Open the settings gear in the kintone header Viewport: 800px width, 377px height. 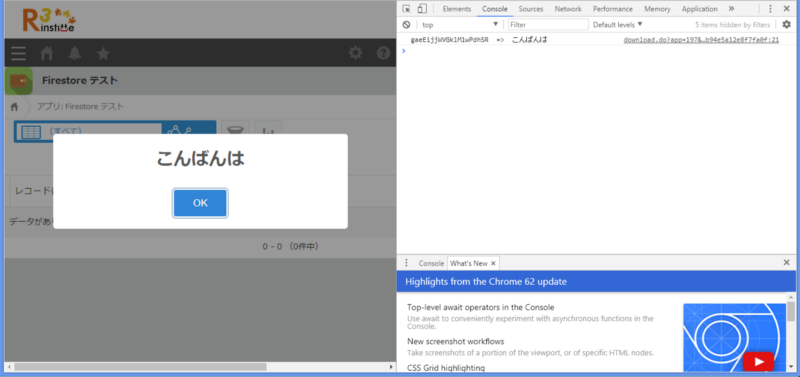coord(355,53)
